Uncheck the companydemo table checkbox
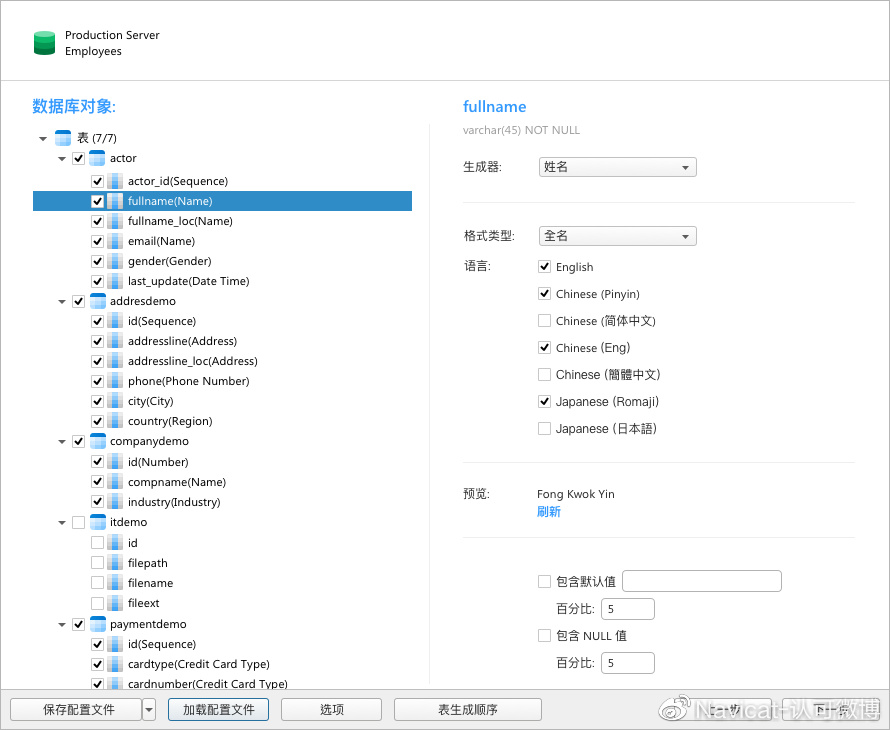Screen dimensions: 890x730 (x=78, y=442)
